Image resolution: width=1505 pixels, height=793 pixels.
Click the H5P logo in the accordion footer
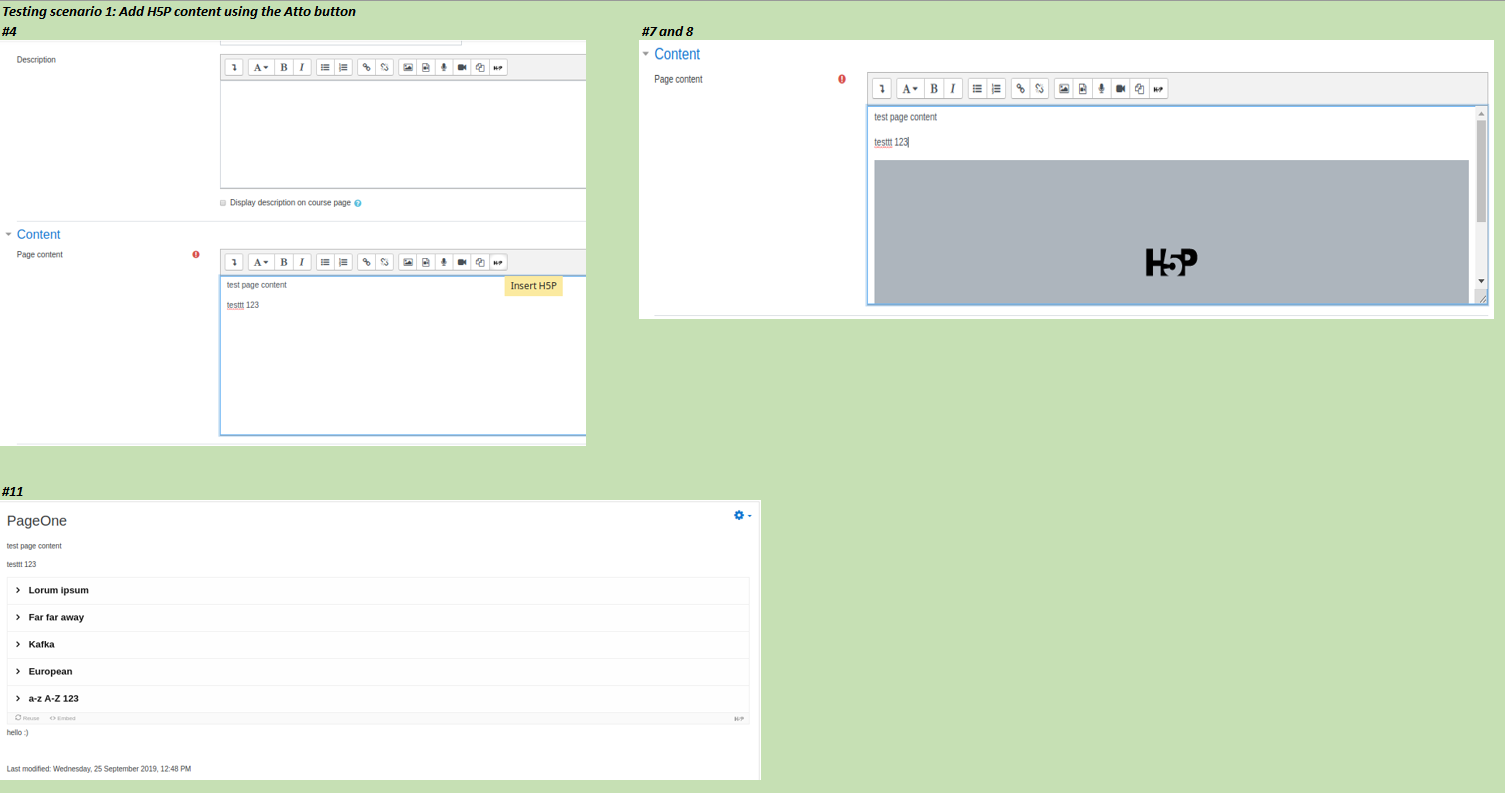(739, 718)
